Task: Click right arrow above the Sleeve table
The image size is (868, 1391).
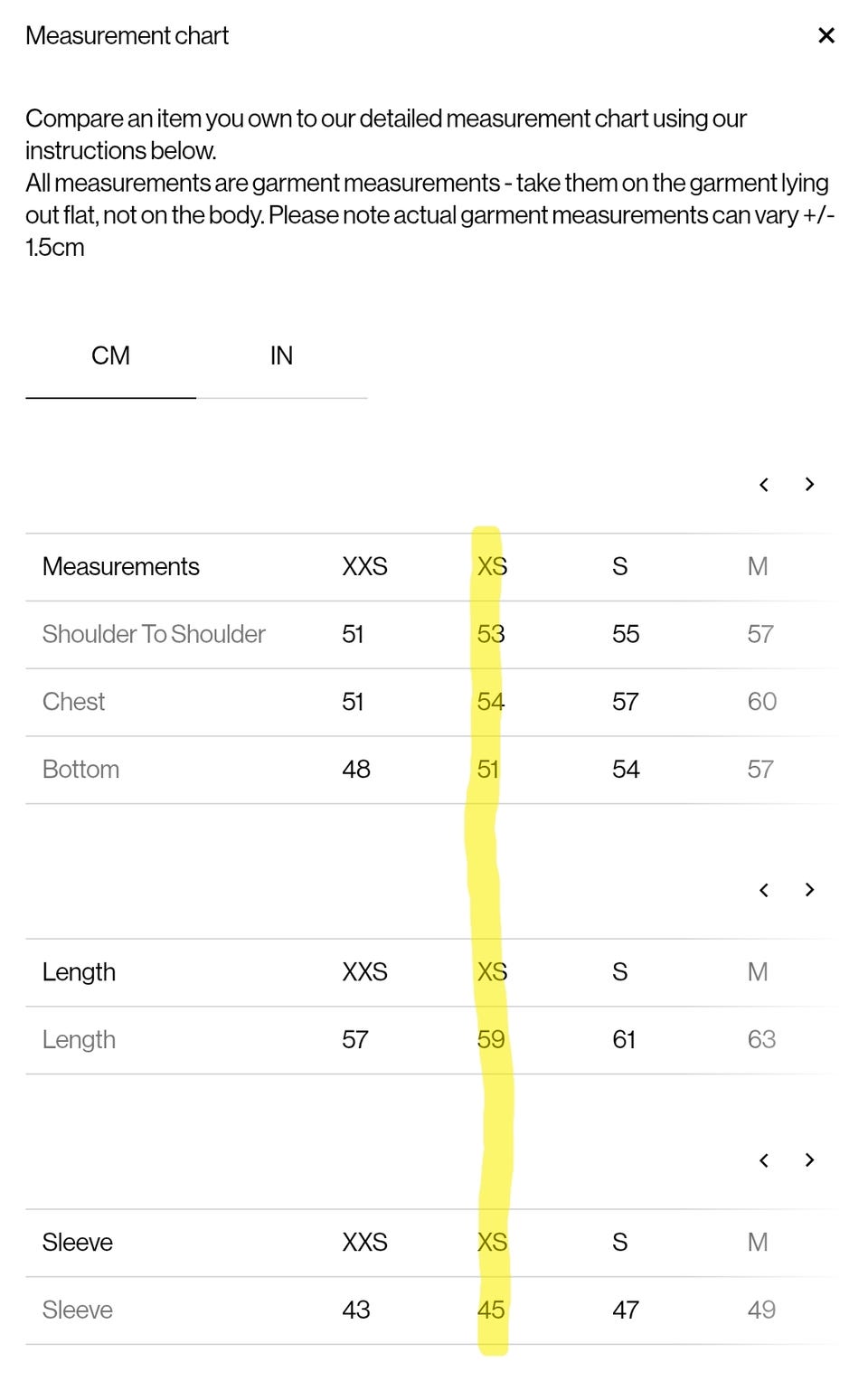Action: [809, 1160]
